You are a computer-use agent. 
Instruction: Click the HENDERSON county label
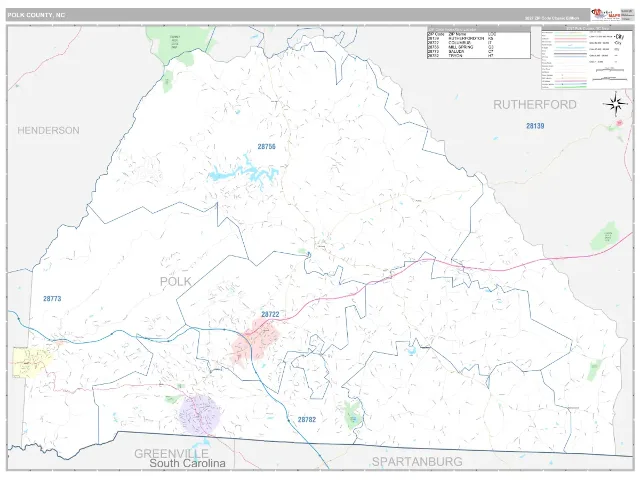point(49,131)
